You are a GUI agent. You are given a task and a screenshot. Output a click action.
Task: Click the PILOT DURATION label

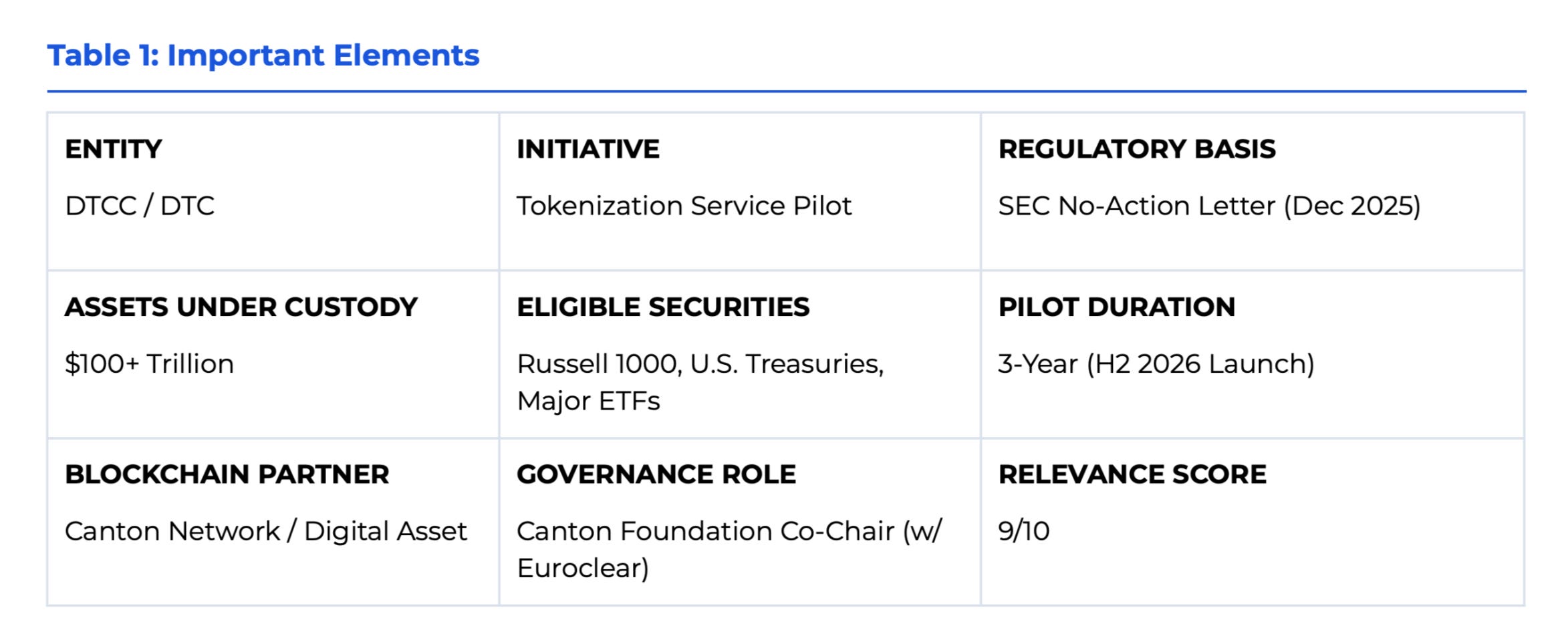(x=1117, y=307)
